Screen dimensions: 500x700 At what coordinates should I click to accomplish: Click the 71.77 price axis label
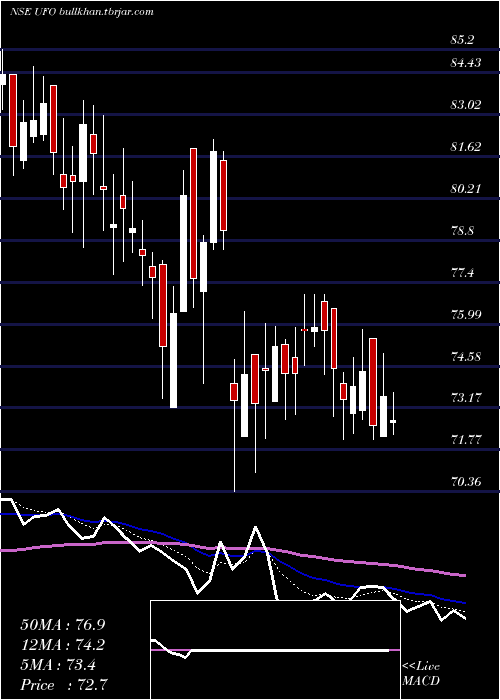point(466,441)
